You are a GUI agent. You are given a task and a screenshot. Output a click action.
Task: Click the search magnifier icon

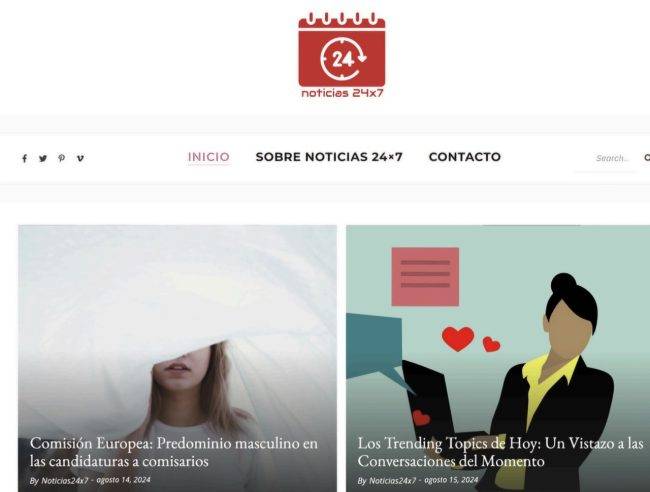[647, 158]
